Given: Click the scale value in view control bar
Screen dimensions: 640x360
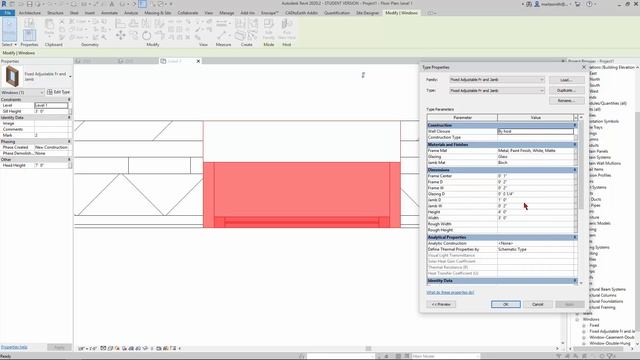Looking at the screenshot, I should click(x=87, y=349).
